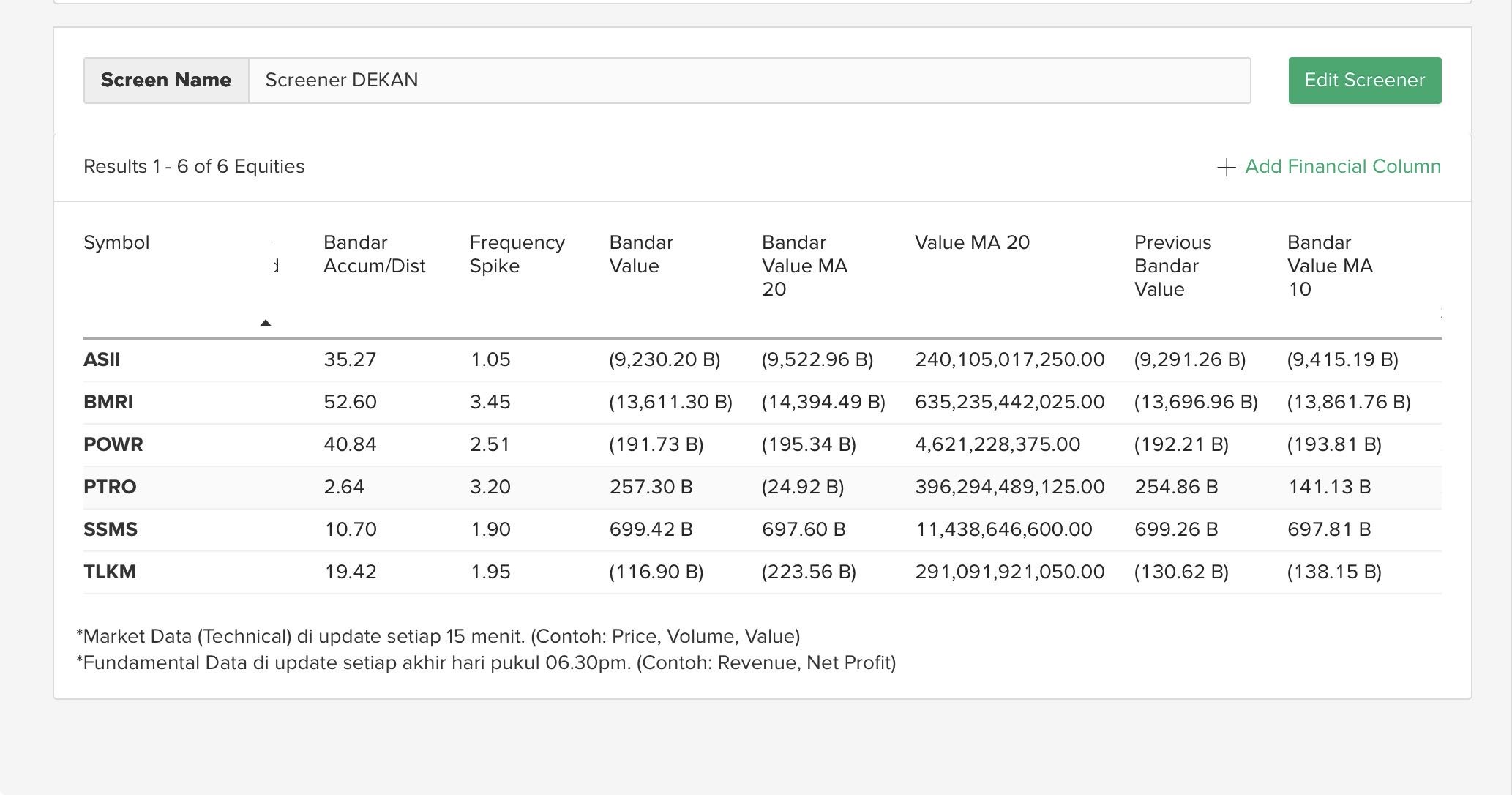Click the Bandar Value MA 10 header
1512x795 pixels.
click(x=1329, y=266)
